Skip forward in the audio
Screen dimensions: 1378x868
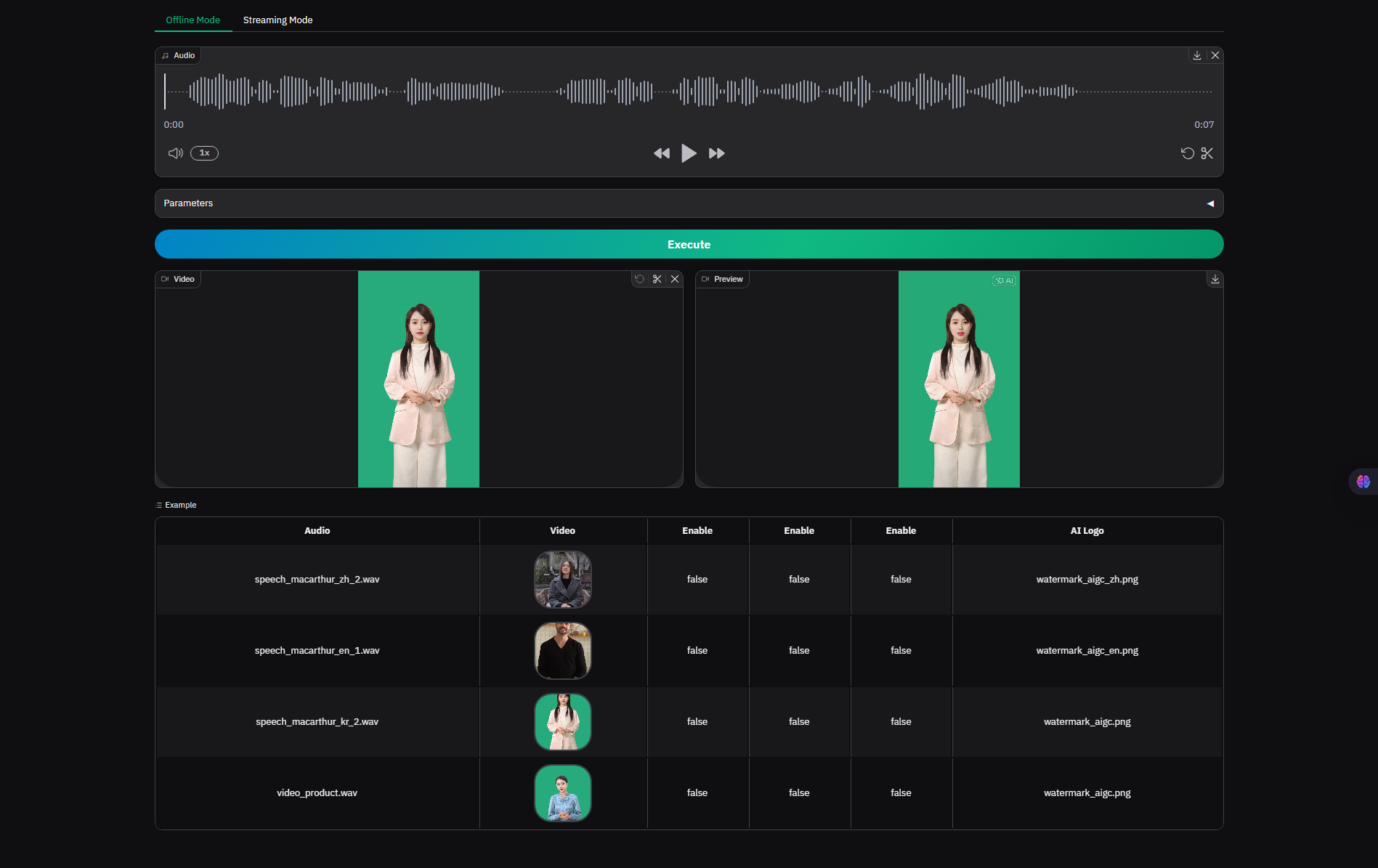coord(717,153)
